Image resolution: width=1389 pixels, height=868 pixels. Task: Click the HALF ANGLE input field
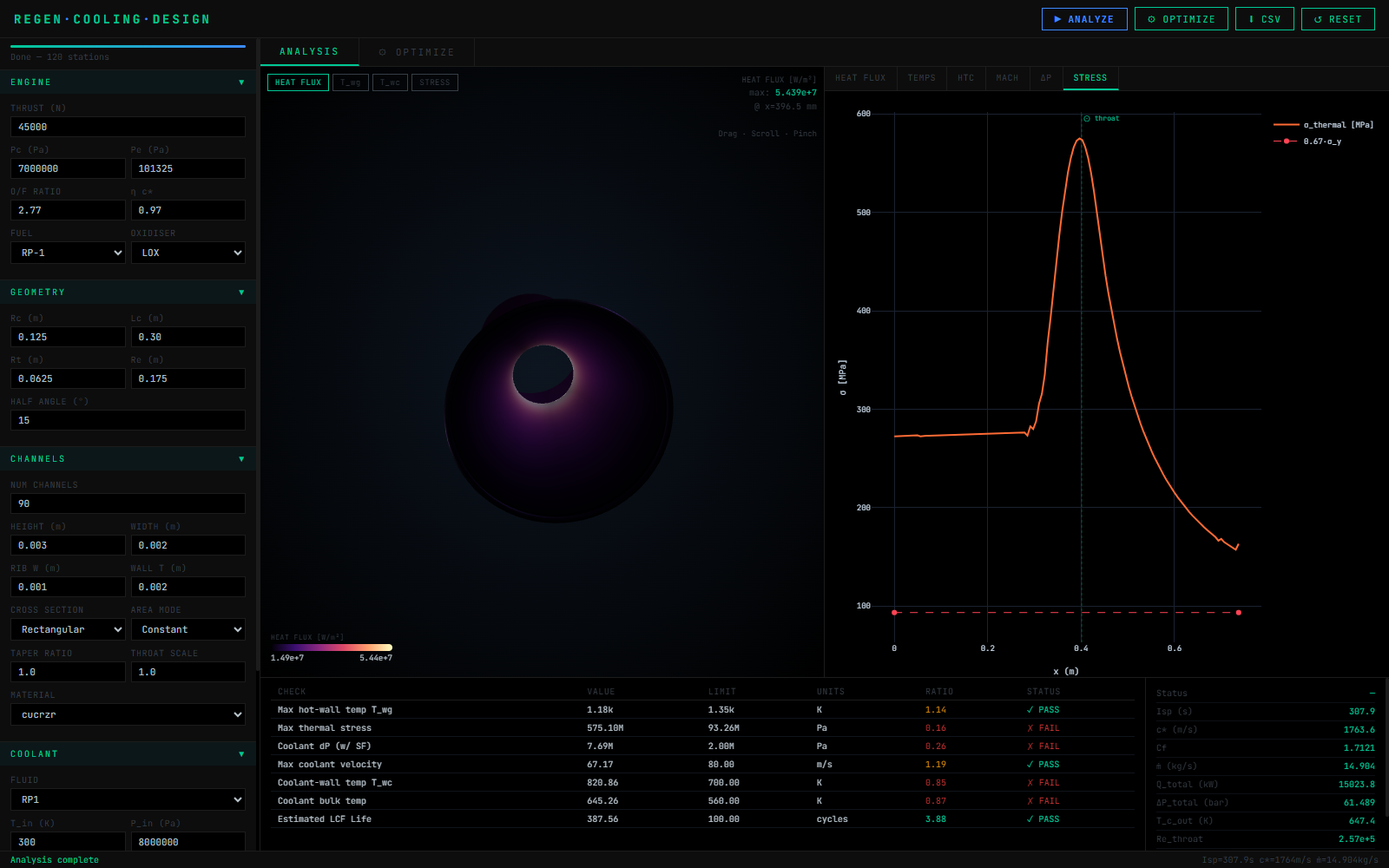tap(128, 420)
